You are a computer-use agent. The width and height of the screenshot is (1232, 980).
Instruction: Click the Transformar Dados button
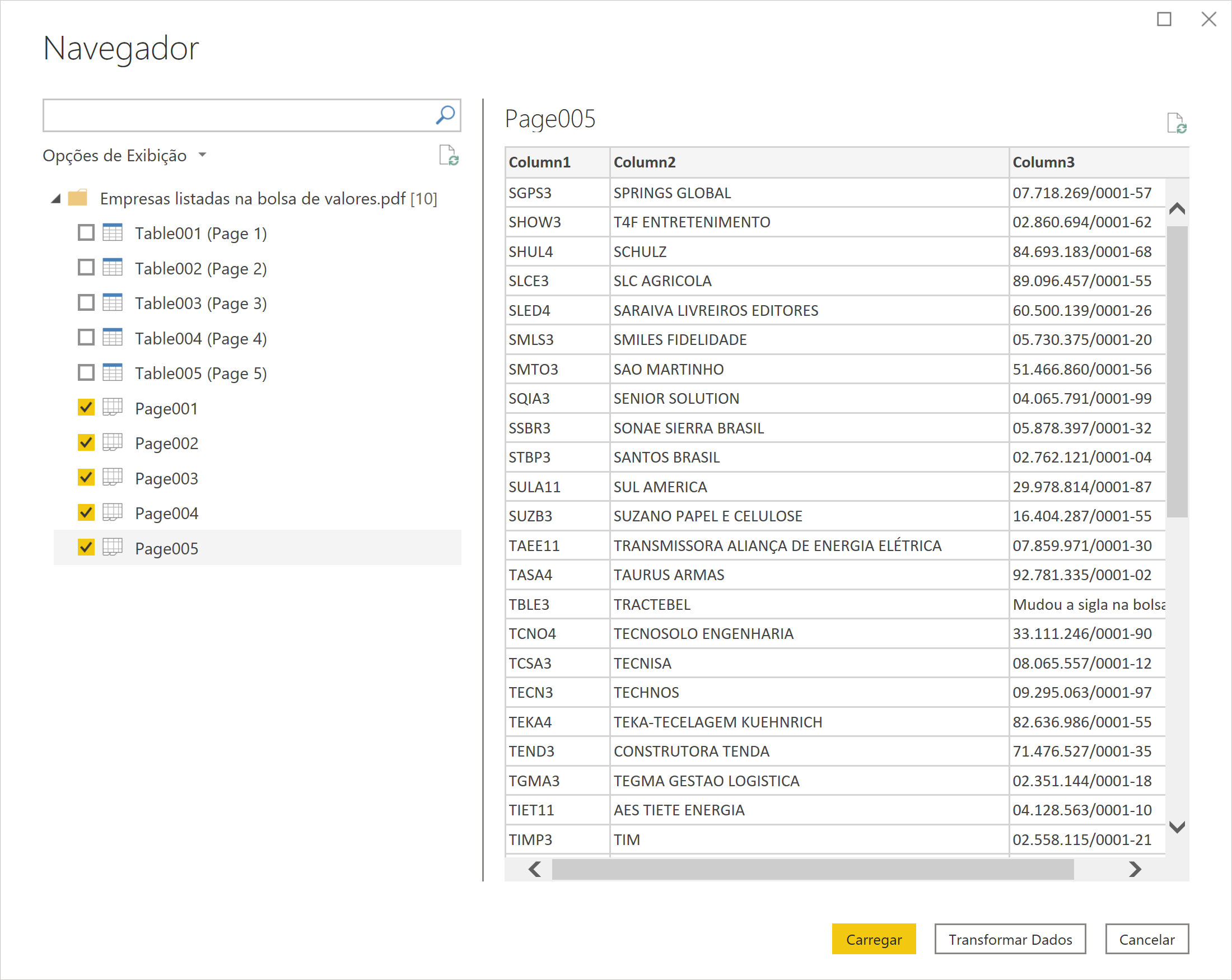click(x=1010, y=939)
